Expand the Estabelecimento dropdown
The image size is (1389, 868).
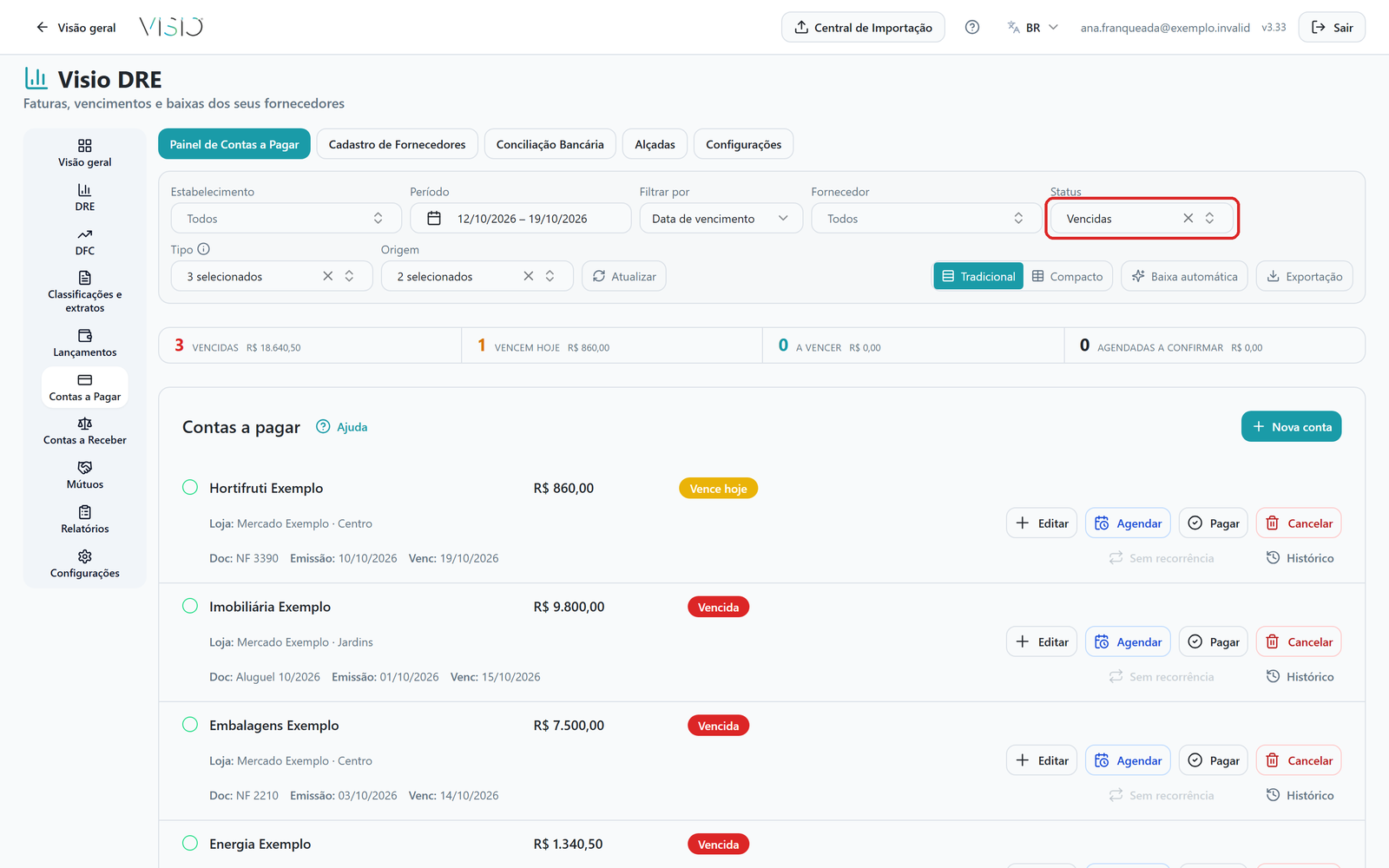pos(286,218)
